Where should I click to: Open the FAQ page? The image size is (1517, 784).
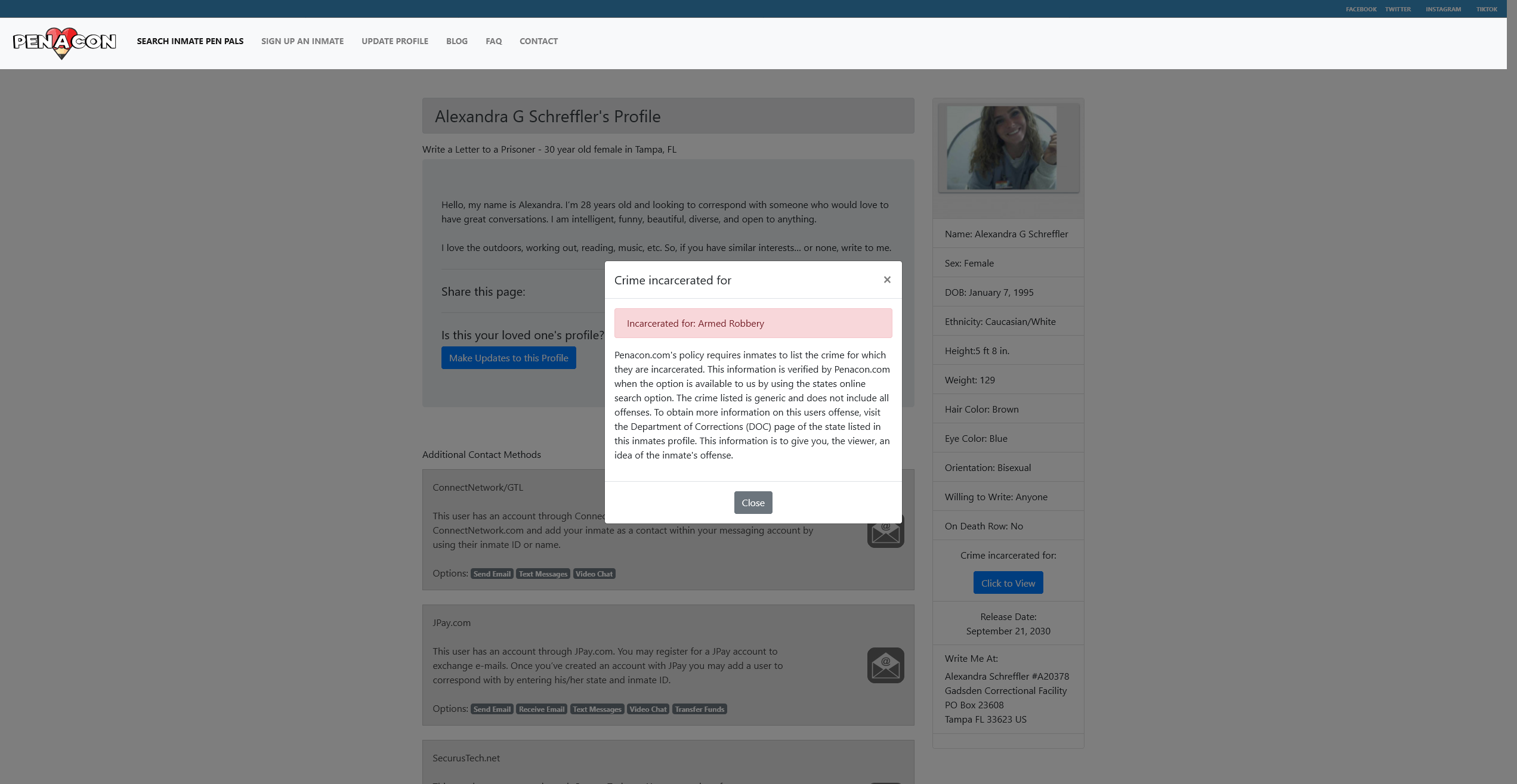493,41
